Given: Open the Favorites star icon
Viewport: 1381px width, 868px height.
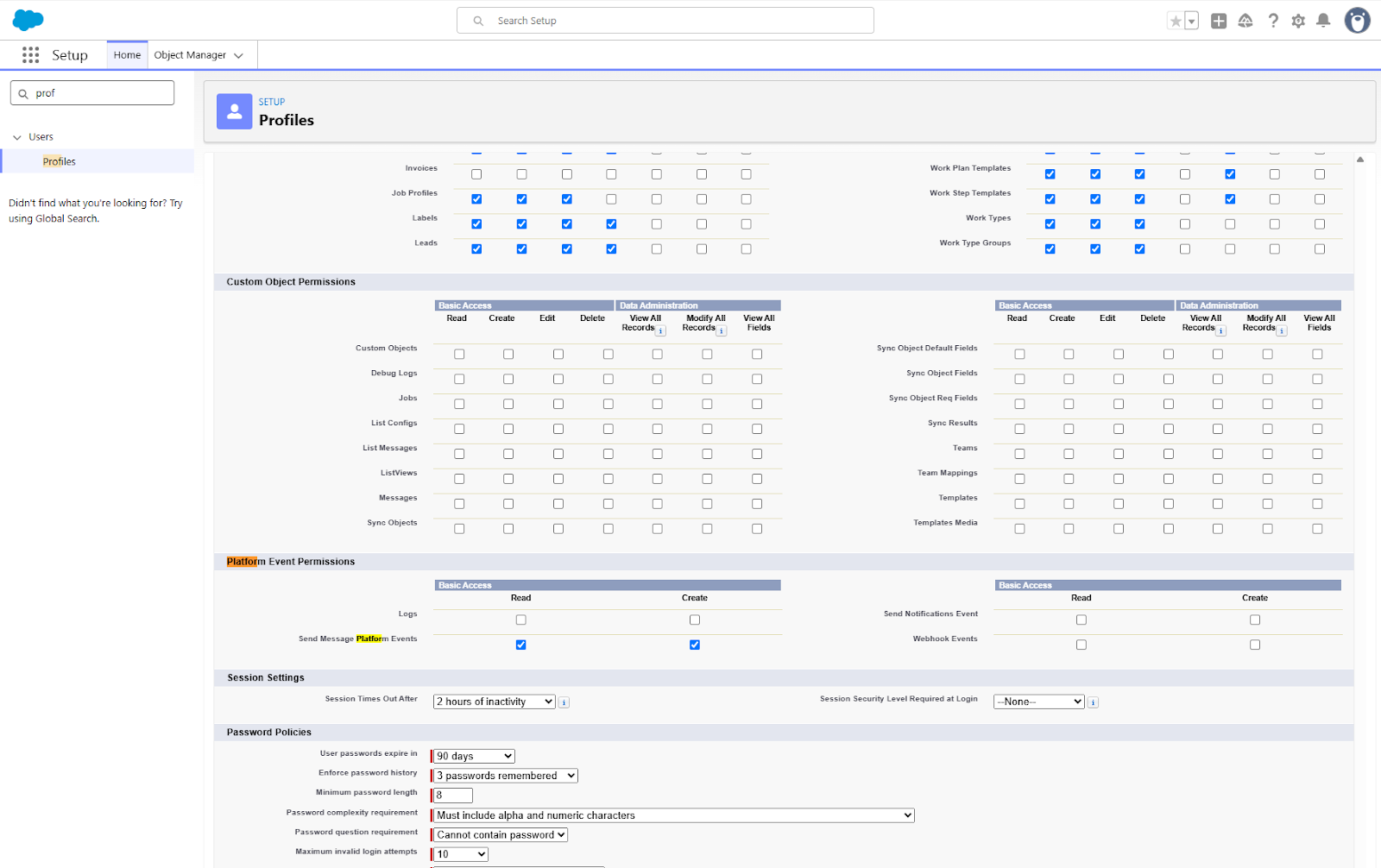Looking at the screenshot, I should [x=1175, y=22].
